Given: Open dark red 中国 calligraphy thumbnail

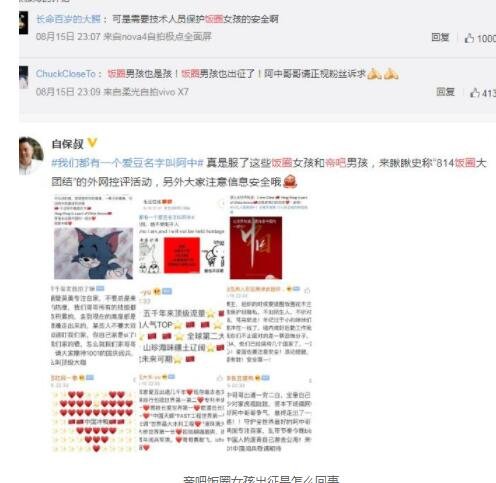Looking at the screenshot, I should point(256,248).
